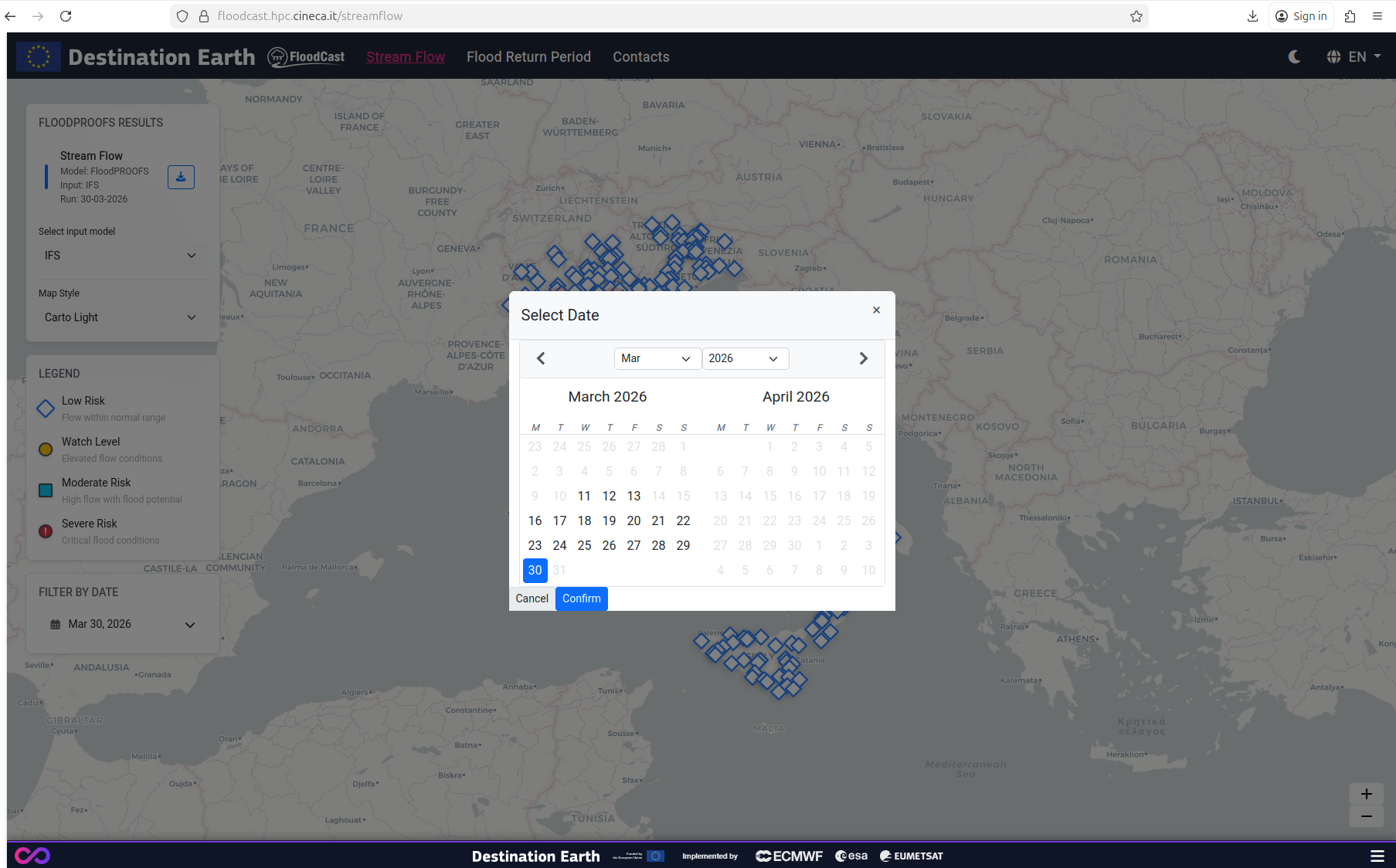Download Stream Flow results
1396x868 pixels.
tap(181, 177)
